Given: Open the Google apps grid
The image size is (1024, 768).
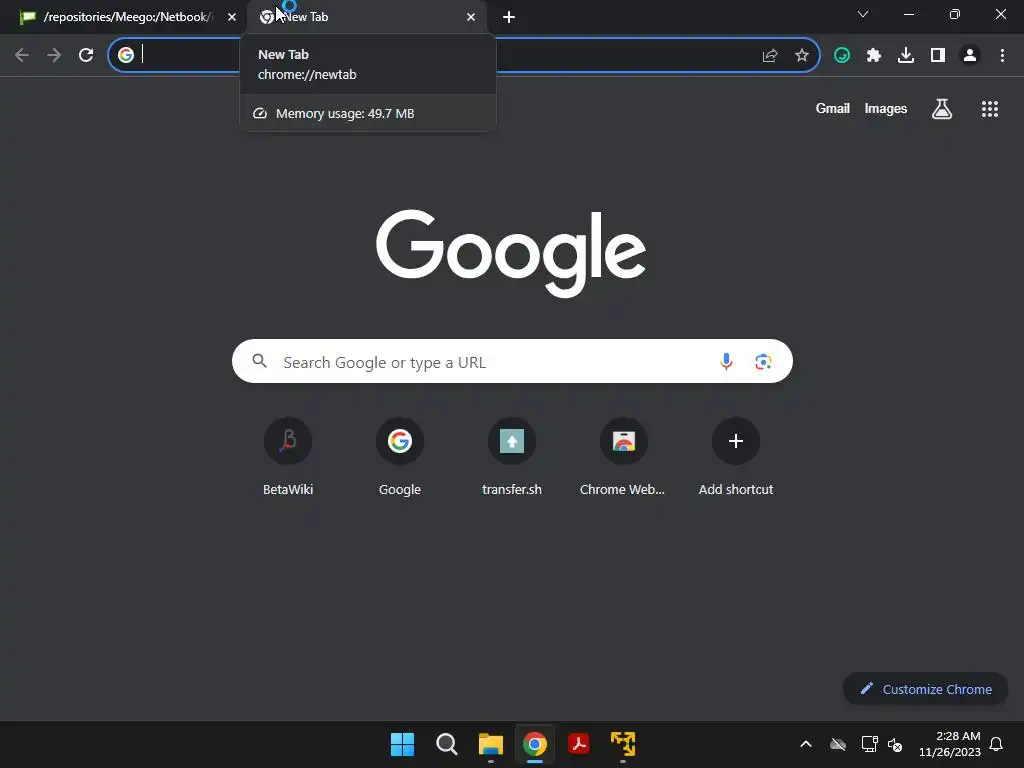Looking at the screenshot, I should (990, 109).
